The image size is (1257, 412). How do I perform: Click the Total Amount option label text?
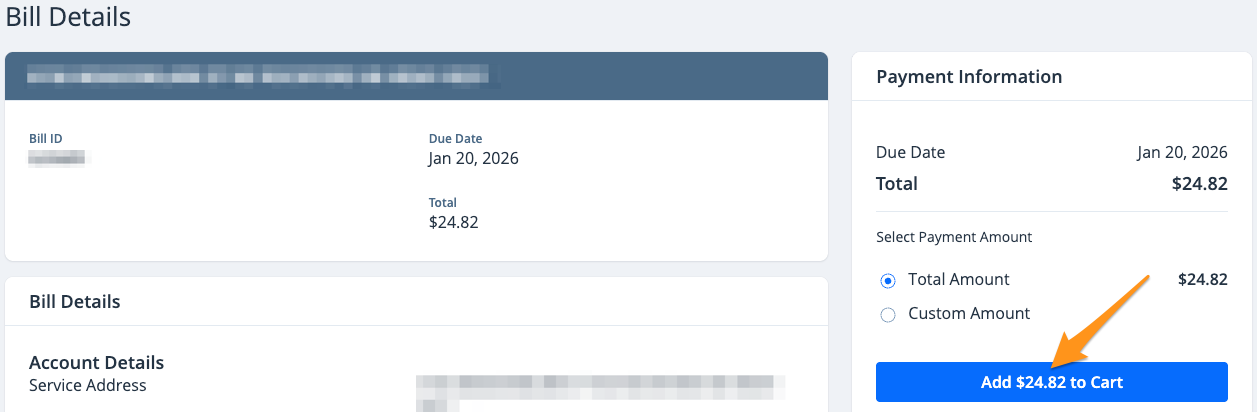point(959,280)
